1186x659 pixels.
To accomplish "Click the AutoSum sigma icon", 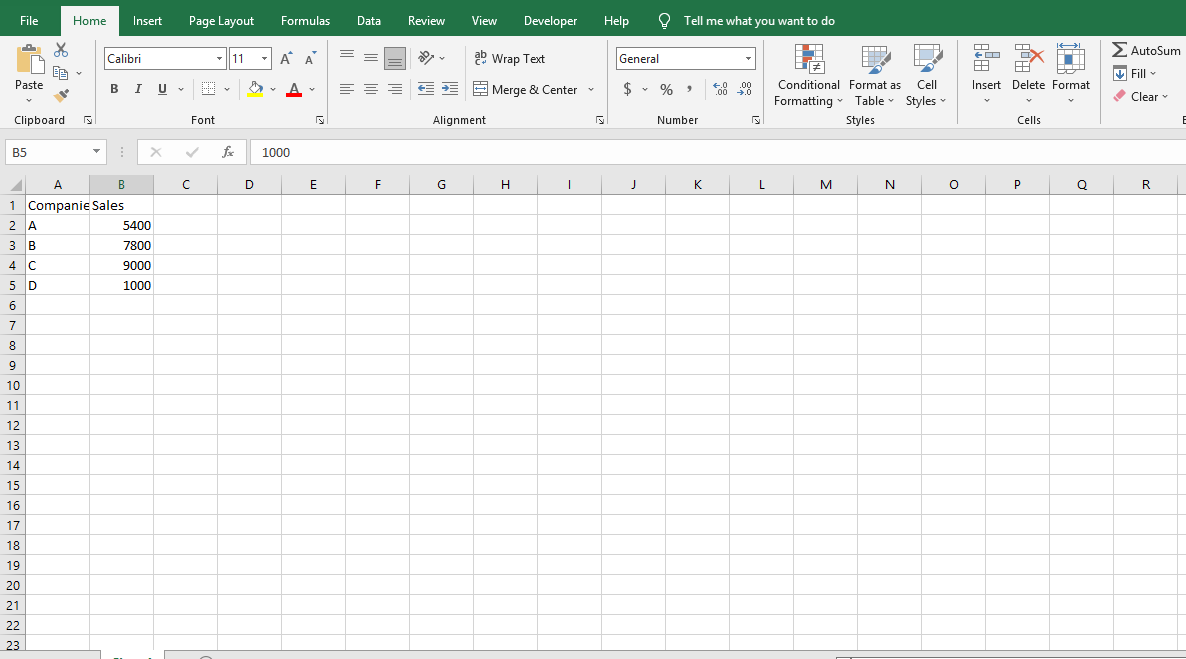I will click(1120, 50).
